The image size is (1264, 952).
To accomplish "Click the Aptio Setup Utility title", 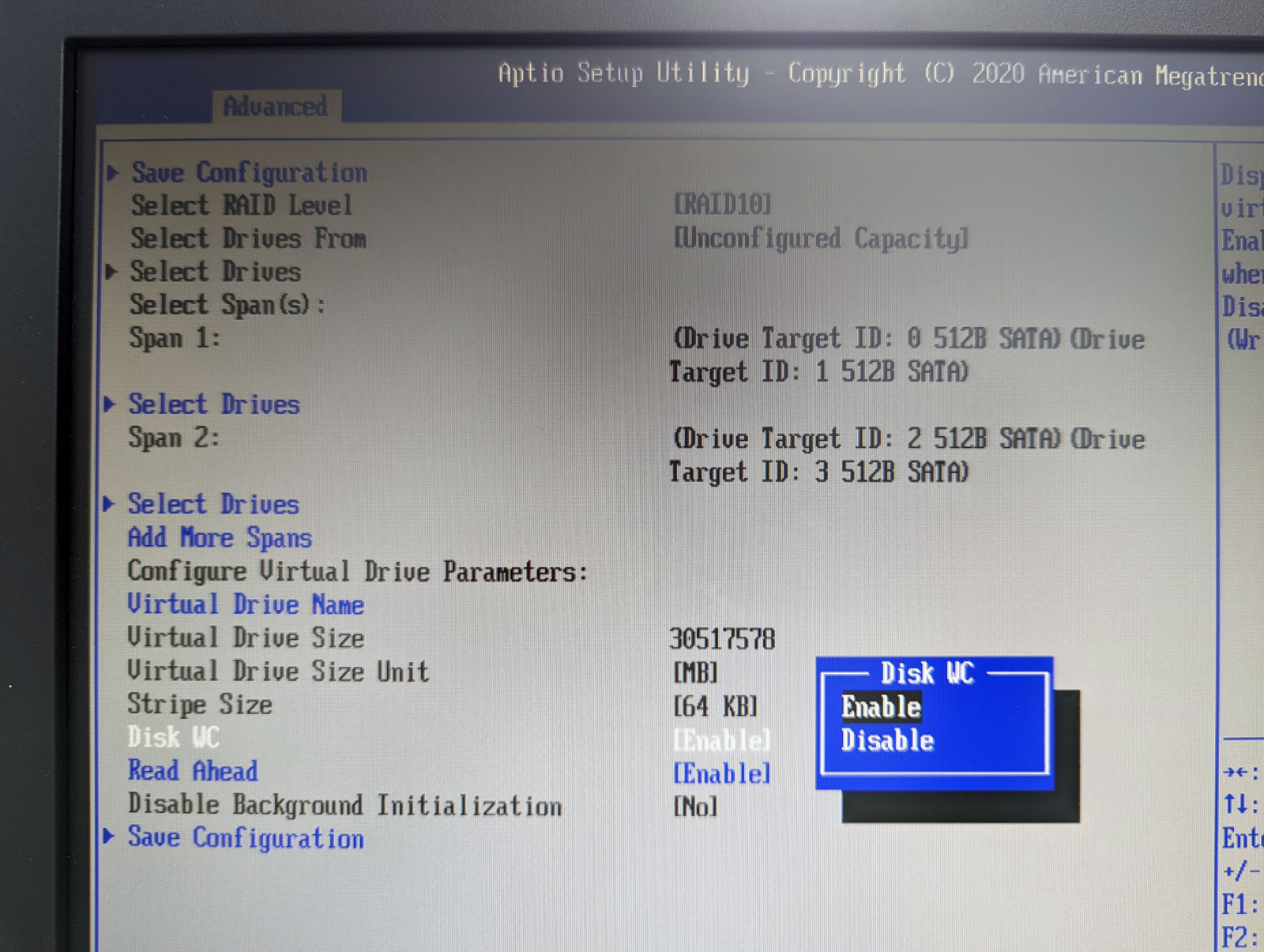I will coord(623,73).
